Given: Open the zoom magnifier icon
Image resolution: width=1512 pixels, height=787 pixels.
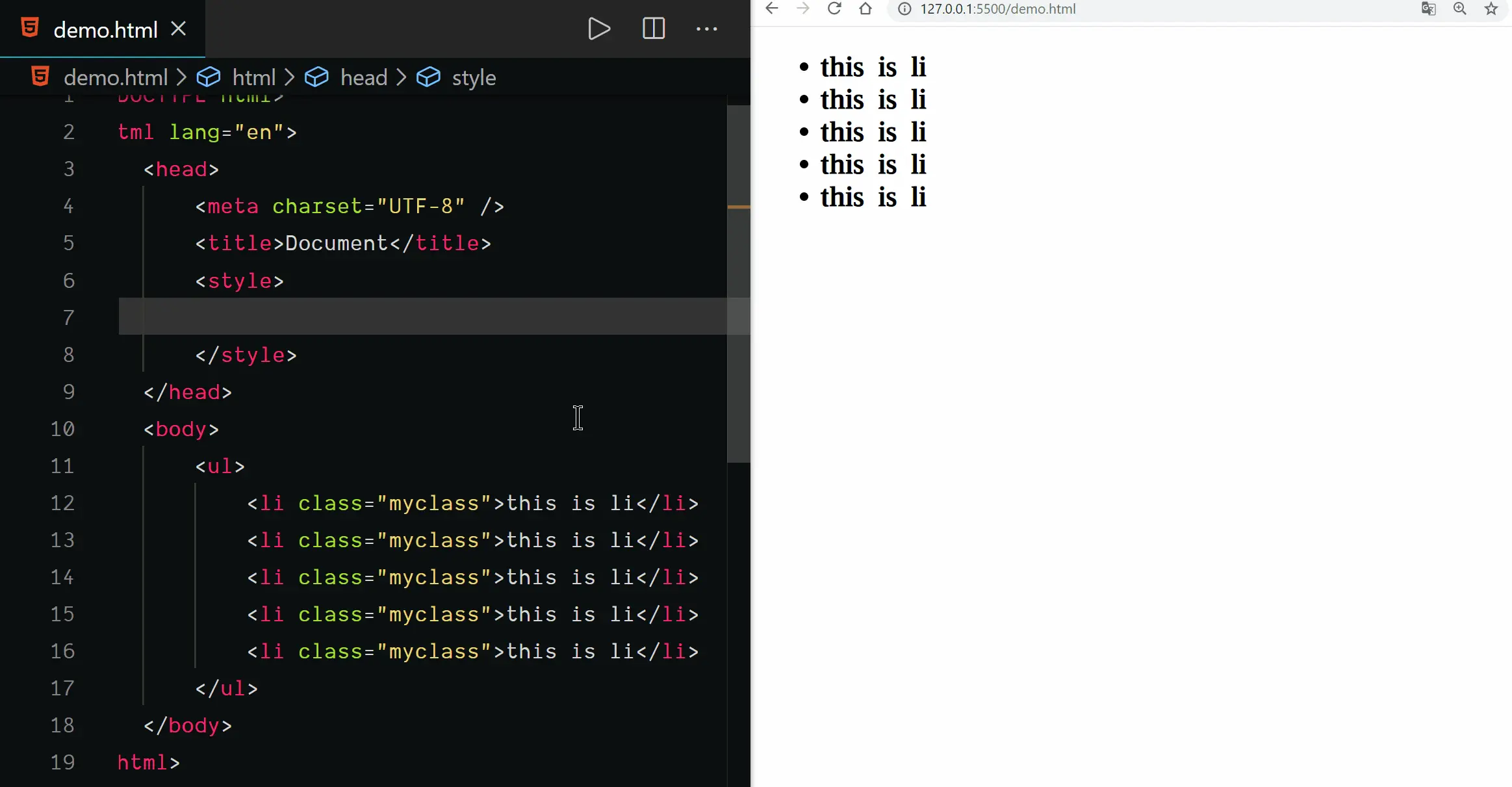Looking at the screenshot, I should pyautogui.click(x=1460, y=8).
